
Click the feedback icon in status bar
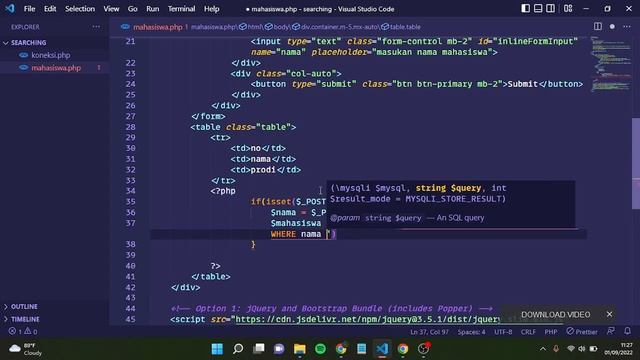tap(611, 331)
